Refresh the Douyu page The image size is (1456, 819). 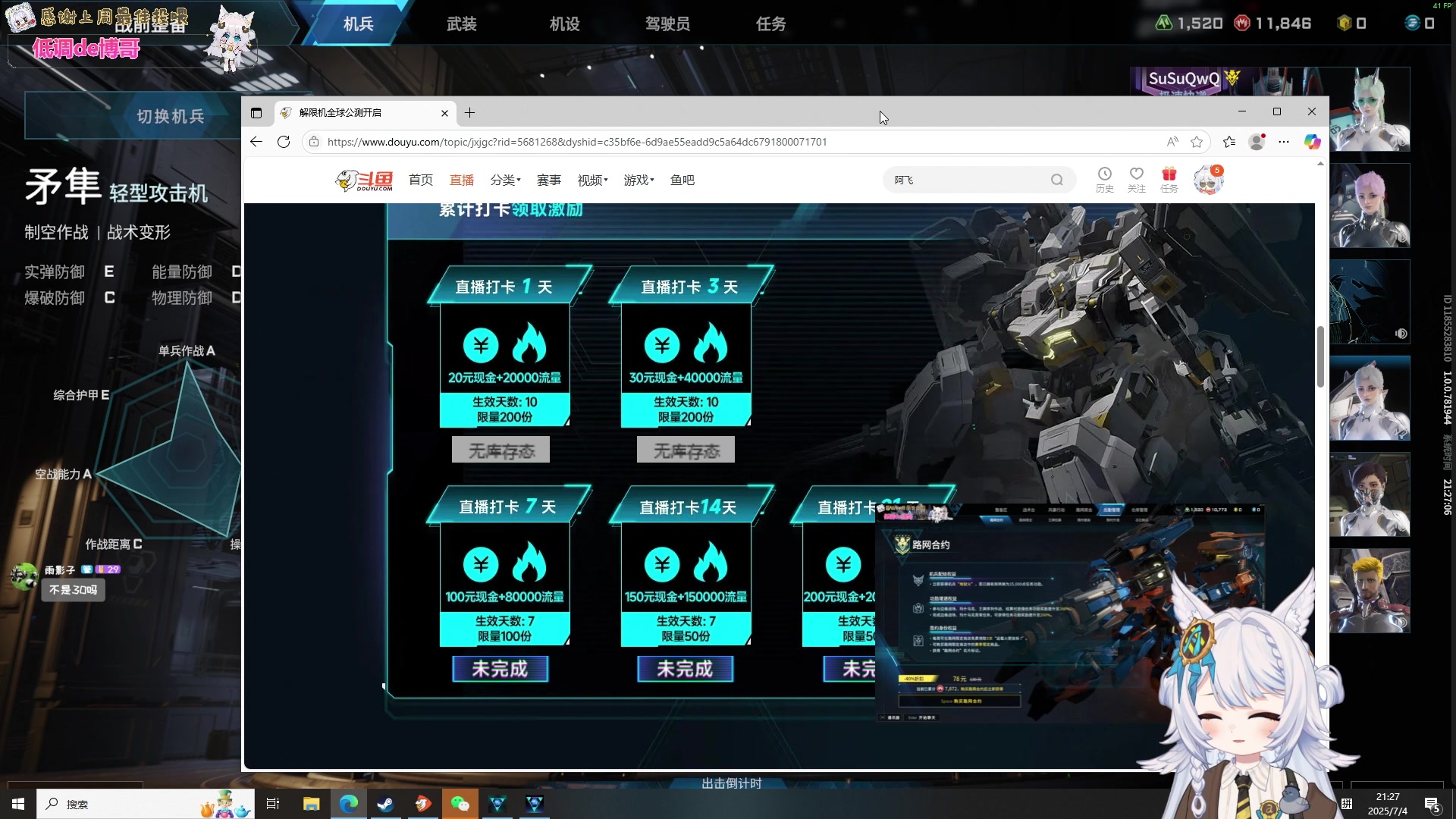(x=284, y=142)
